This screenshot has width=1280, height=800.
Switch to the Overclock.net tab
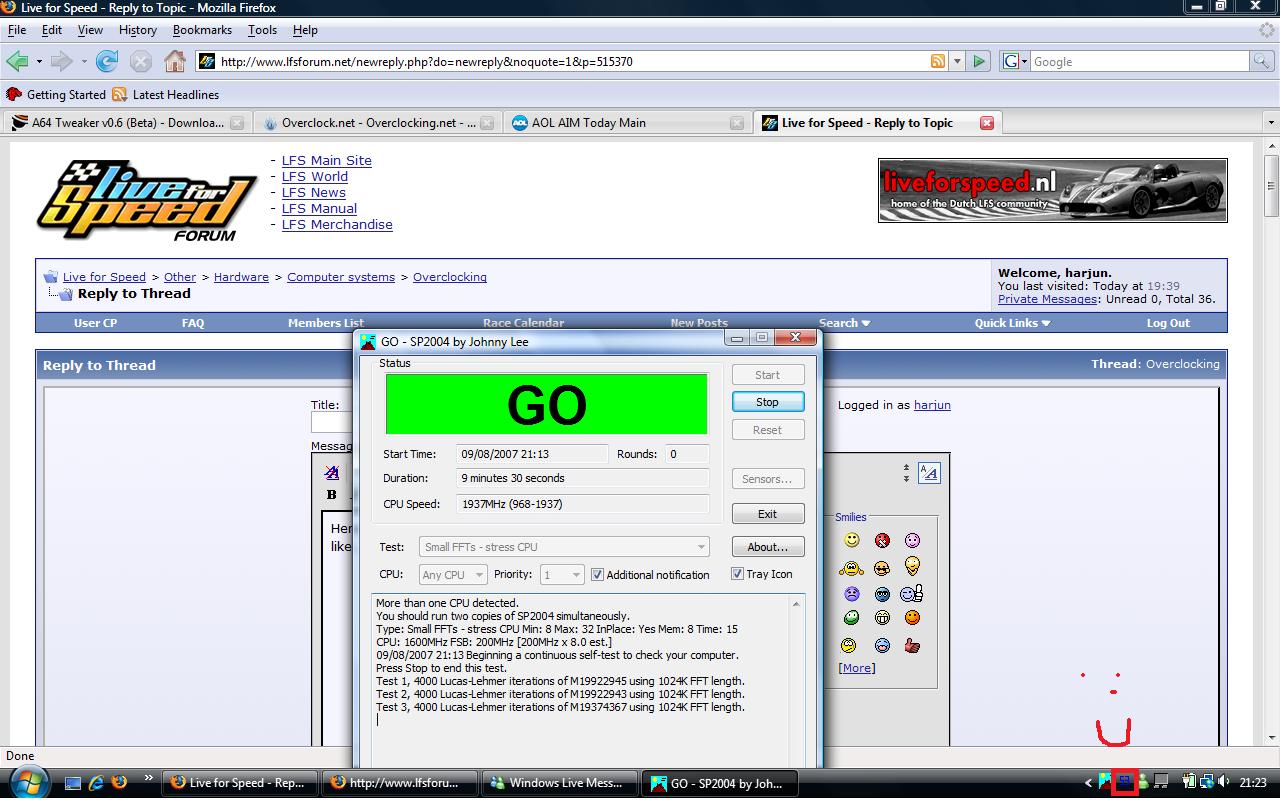377,123
